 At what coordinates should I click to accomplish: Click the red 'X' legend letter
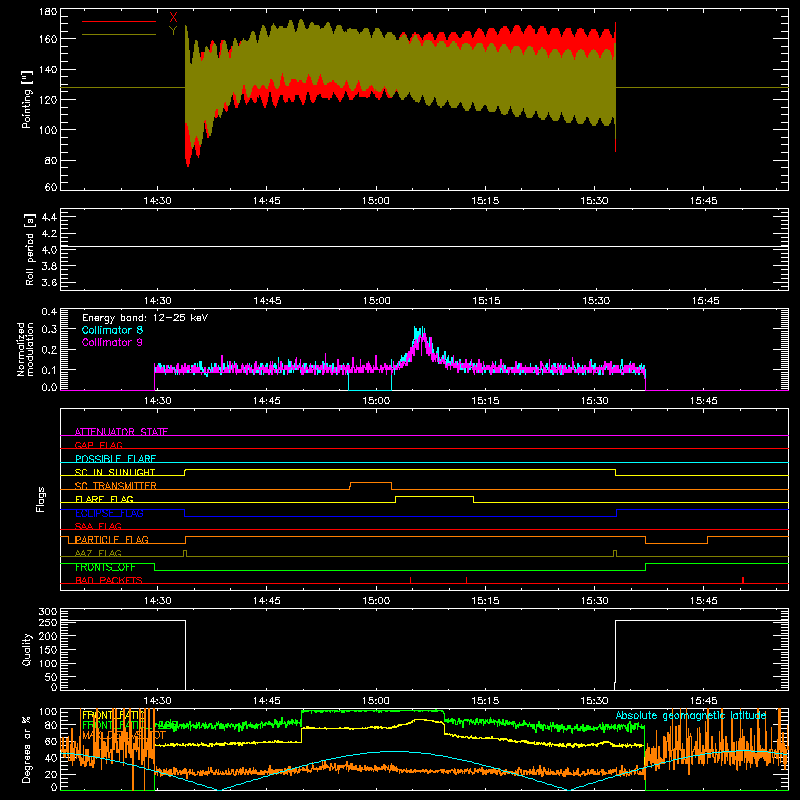(173, 18)
